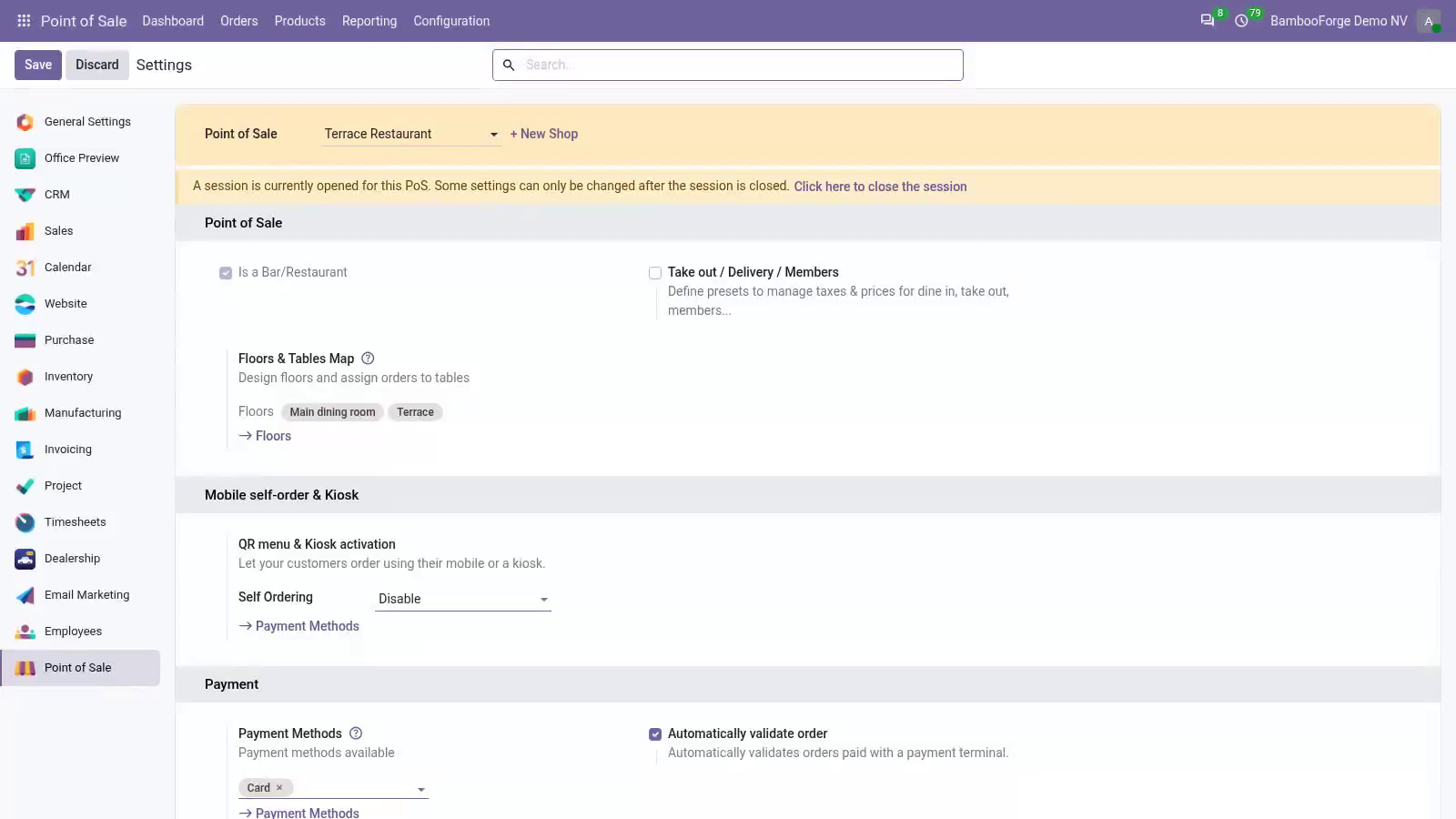Open the Dashboard menu
Screen dimensions: 1456x819
pyautogui.click(x=173, y=20)
